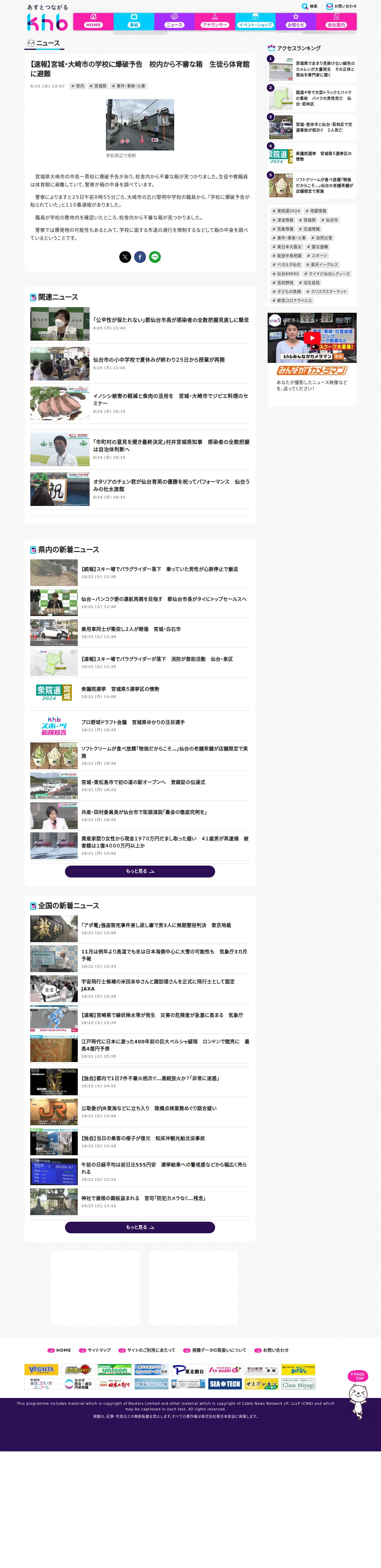Viewport: 381px width, 1568px height.
Task: Open the イベント・ショップ navigation tab
Action: coord(255,21)
